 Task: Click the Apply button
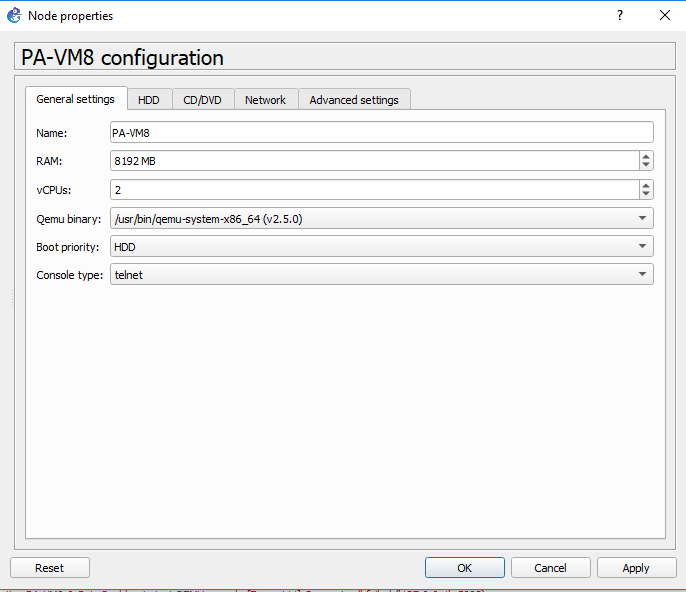point(636,567)
